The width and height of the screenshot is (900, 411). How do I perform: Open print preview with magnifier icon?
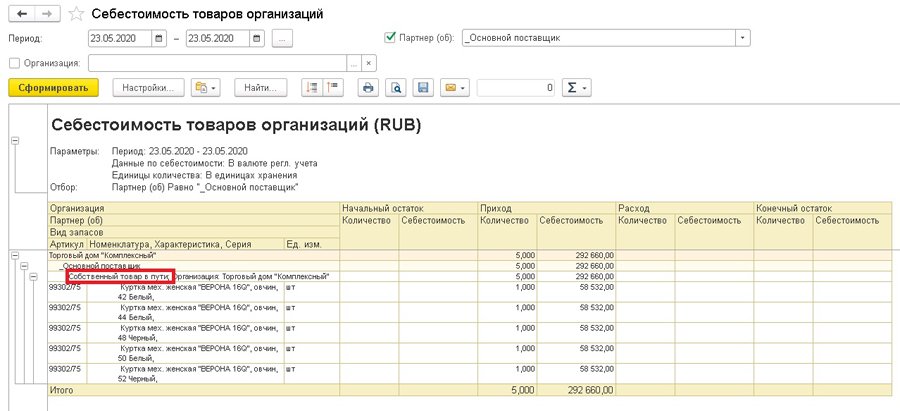pos(396,88)
